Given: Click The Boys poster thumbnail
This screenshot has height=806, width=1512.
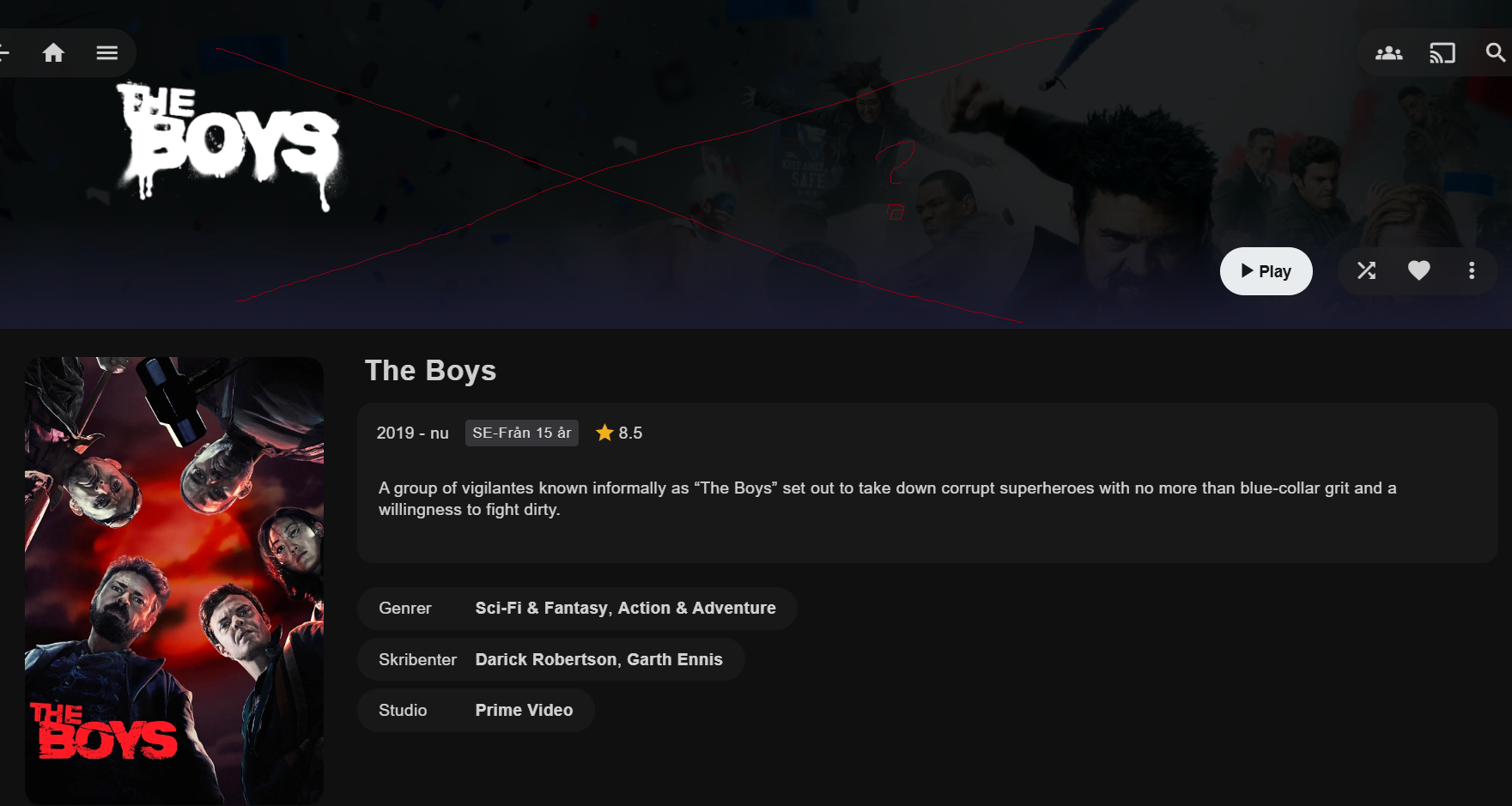Looking at the screenshot, I should [174, 580].
